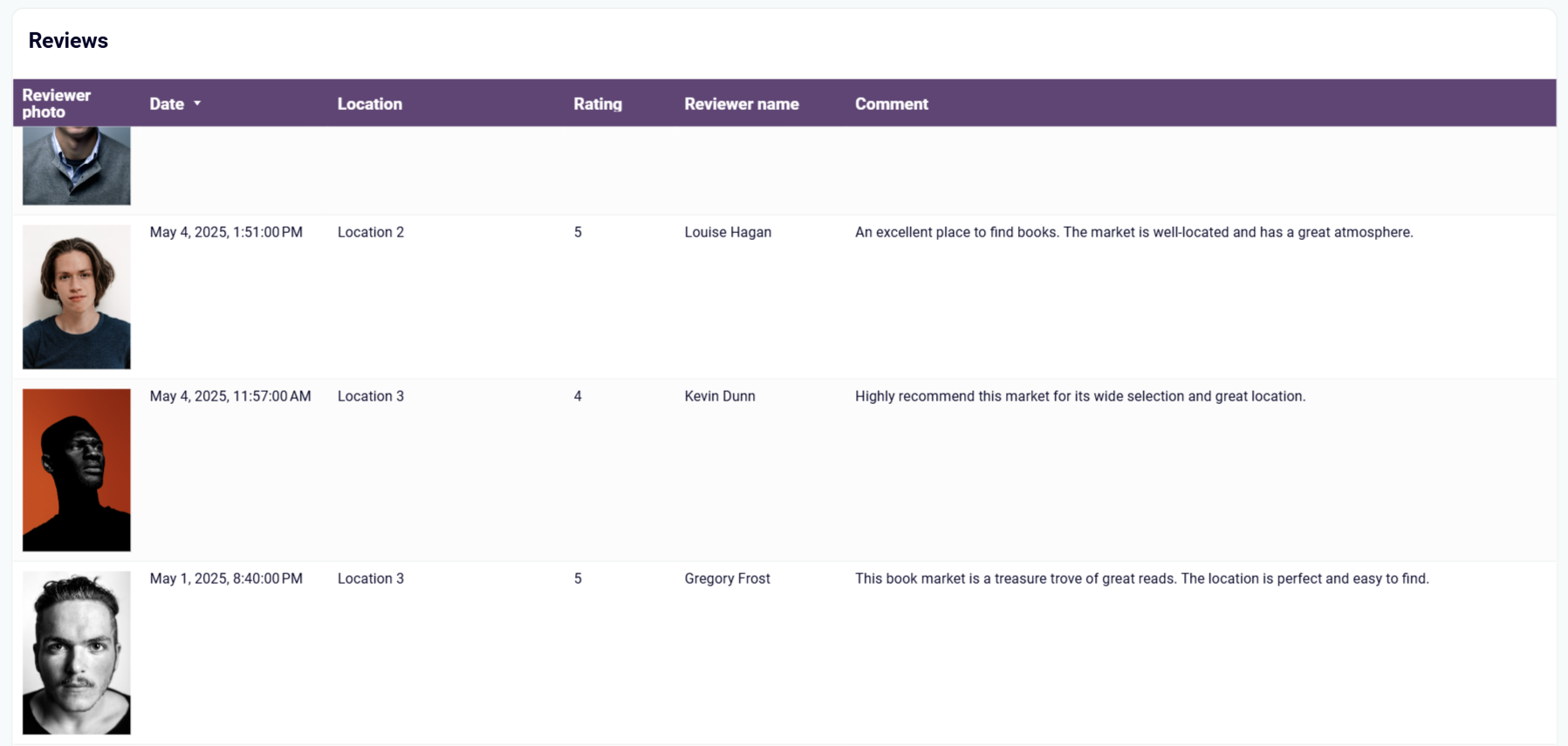The image size is (1568, 746).
Task: Open Louise Hagan's reviewer photo
Action: [x=77, y=297]
